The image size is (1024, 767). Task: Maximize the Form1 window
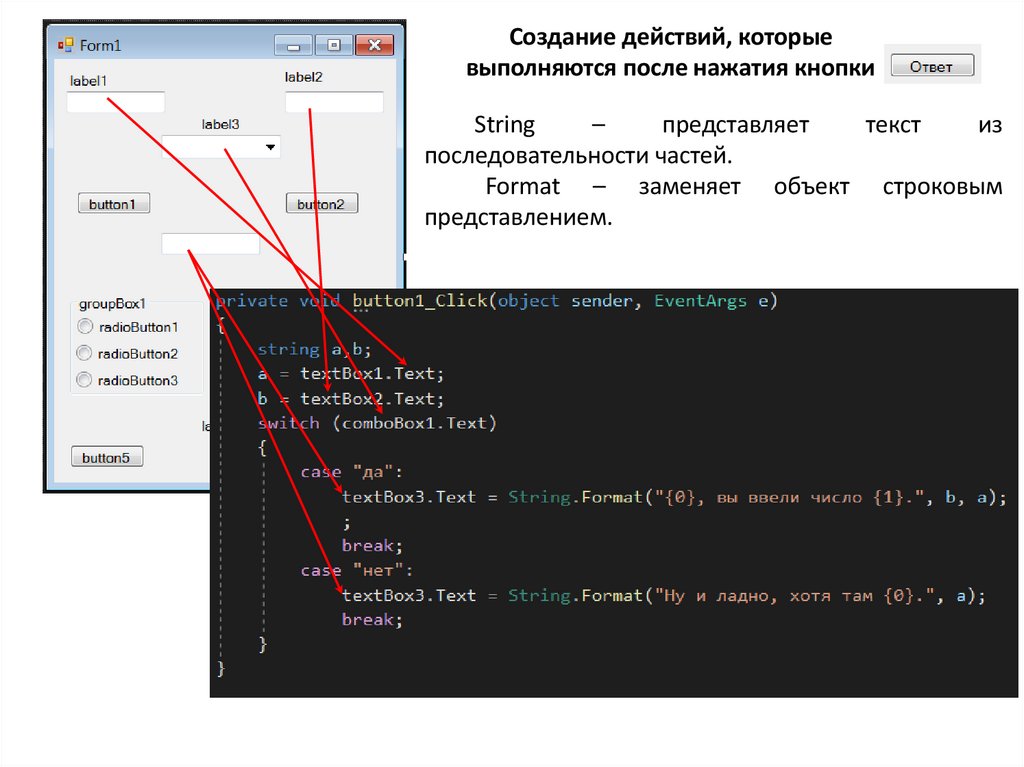[x=334, y=45]
